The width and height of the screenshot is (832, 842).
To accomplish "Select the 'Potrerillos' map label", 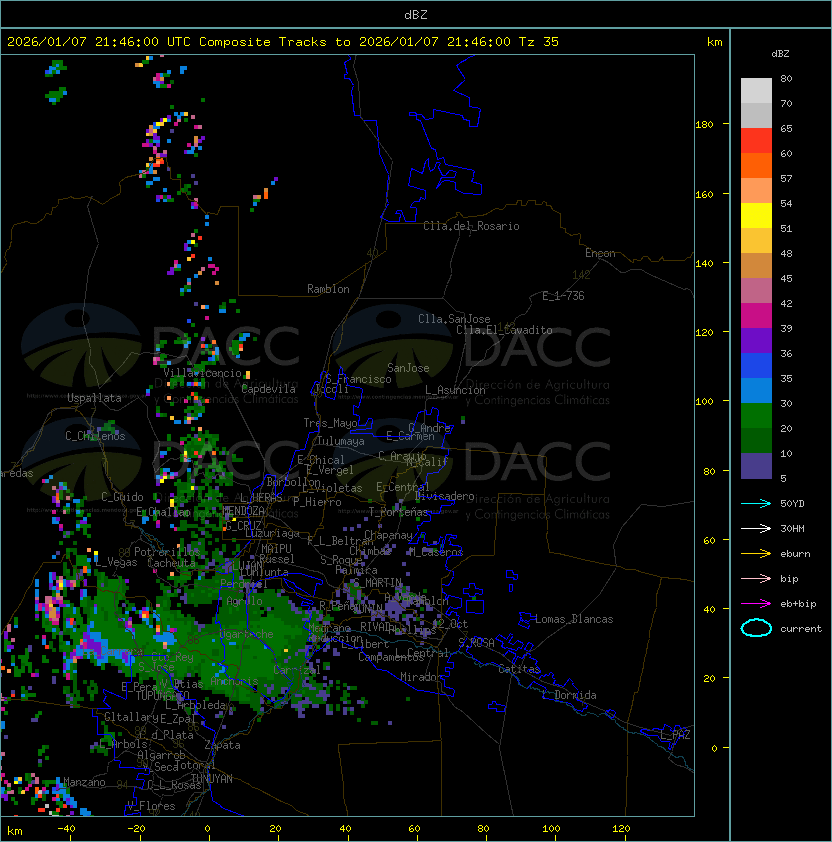I will [x=167, y=552].
